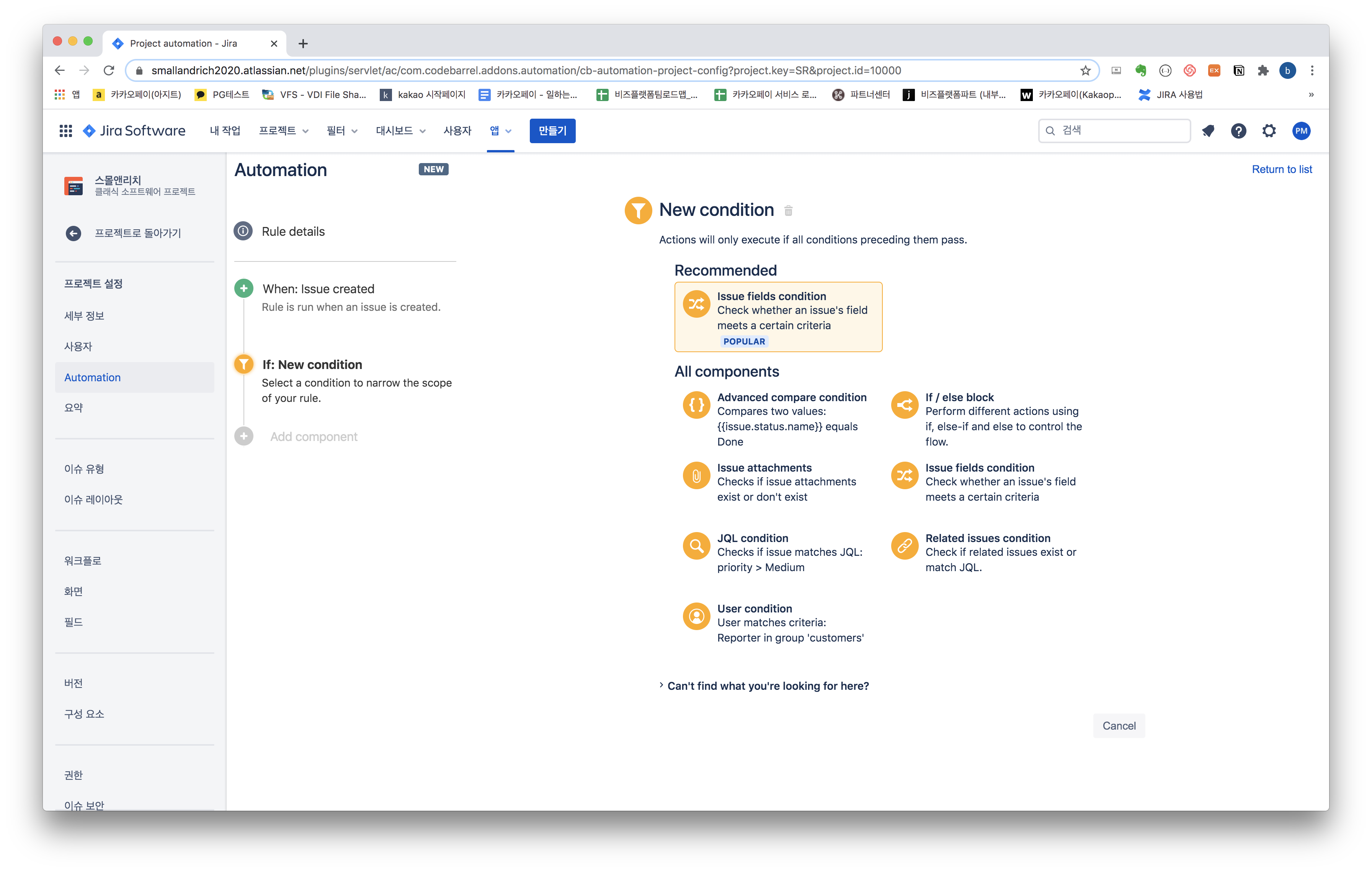The height and width of the screenshot is (872, 1372).
Task: Open the Jira app switcher grid icon
Action: [65, 131]
